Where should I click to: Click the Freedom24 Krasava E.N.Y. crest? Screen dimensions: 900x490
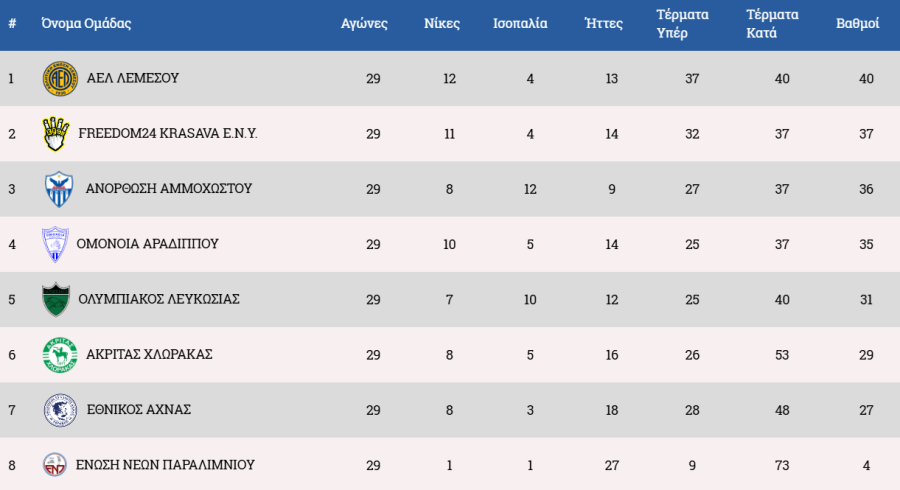coord(55,134)
